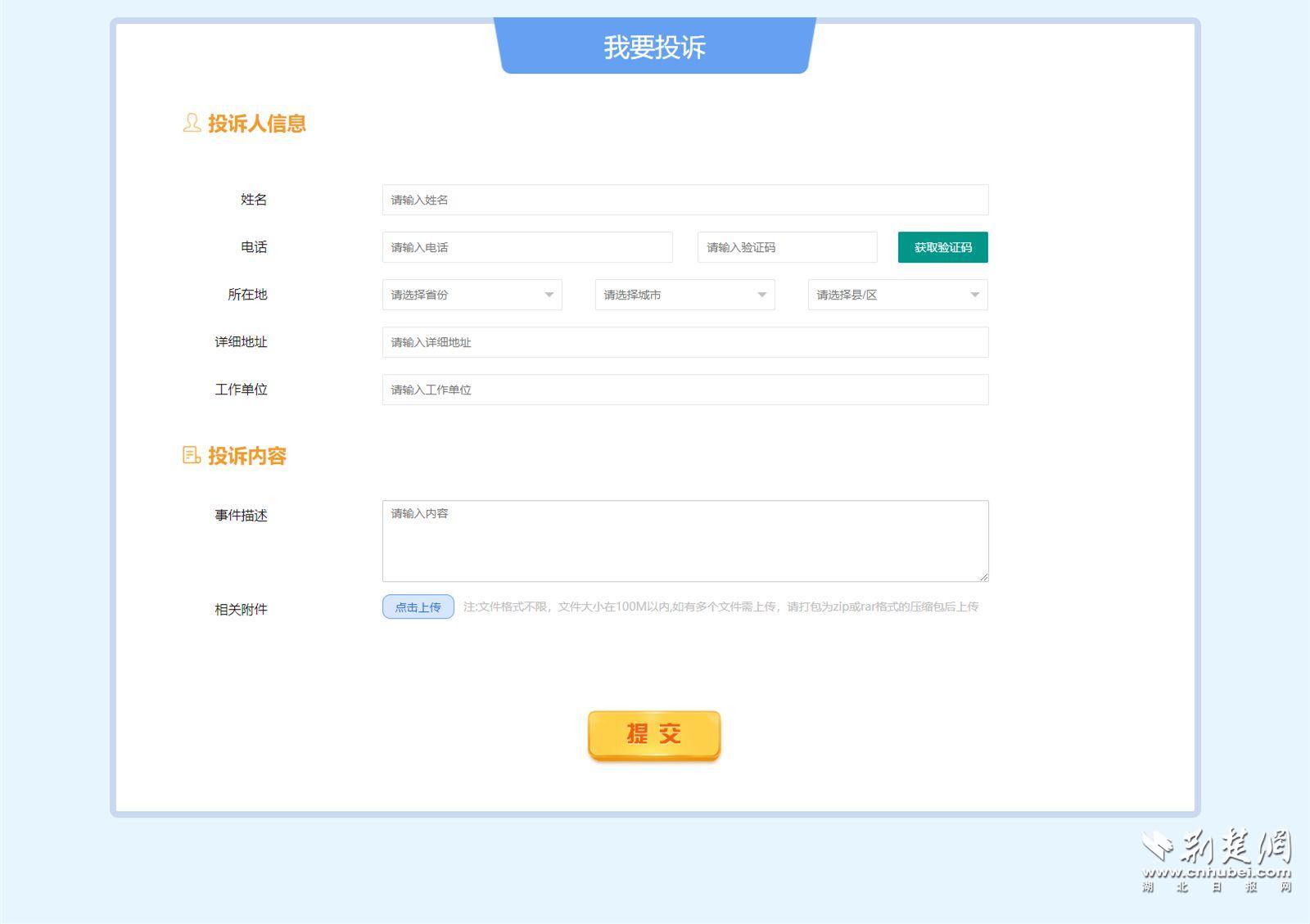
Task: Click the document icon beside 投诉内容
Action: (x=191, y=455)
